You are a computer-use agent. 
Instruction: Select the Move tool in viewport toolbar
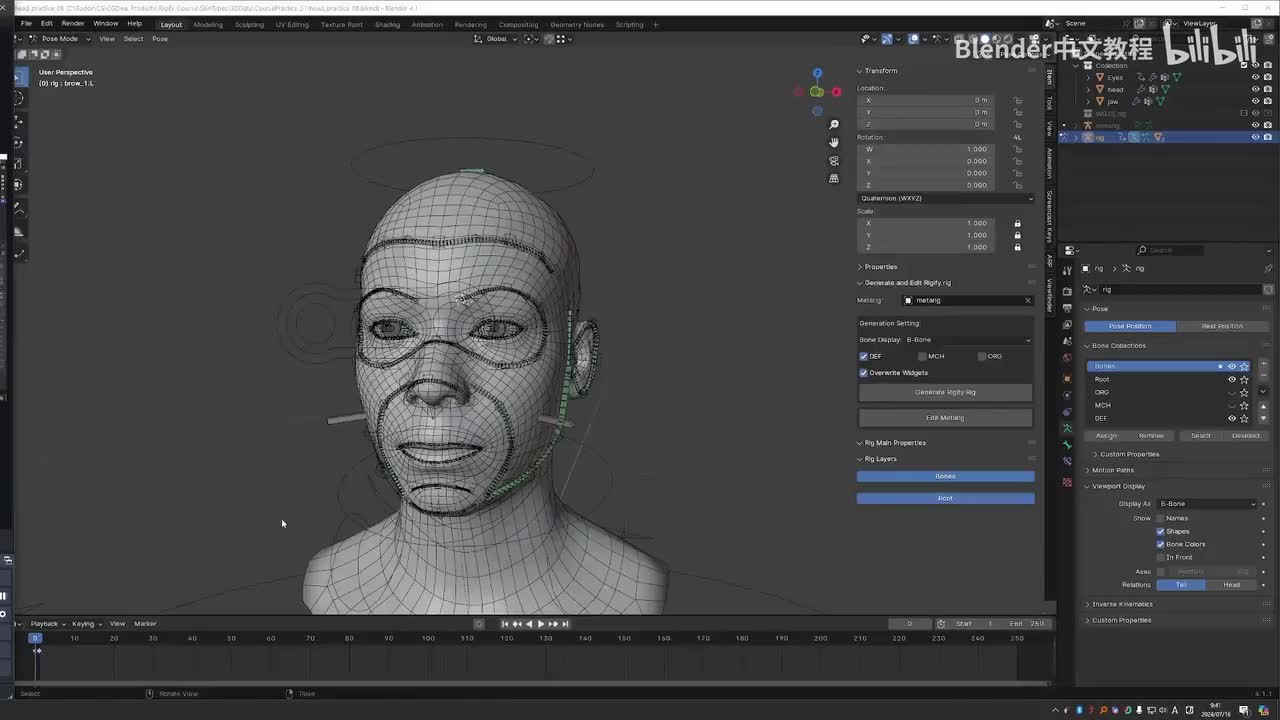(18, 121)
